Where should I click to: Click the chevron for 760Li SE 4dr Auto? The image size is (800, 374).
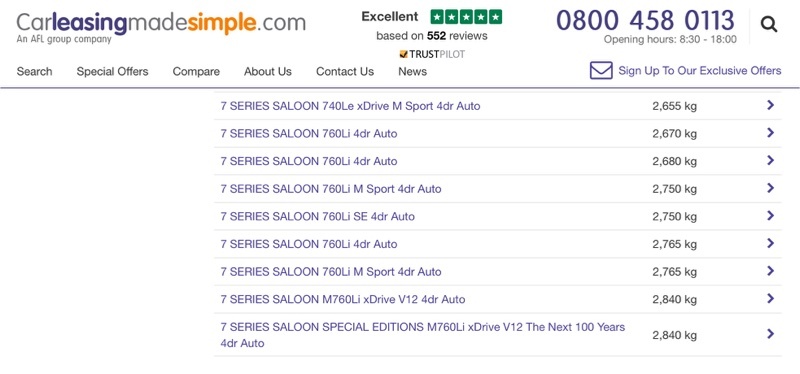pyautogui.click(x=770, y=215)
